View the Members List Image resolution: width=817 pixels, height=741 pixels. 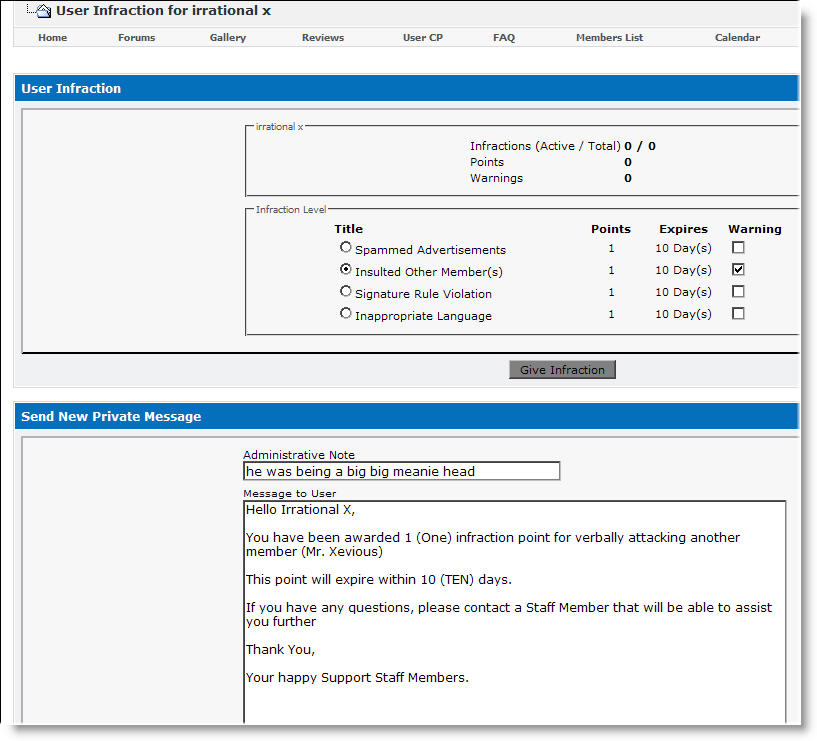tap(609, 38)
